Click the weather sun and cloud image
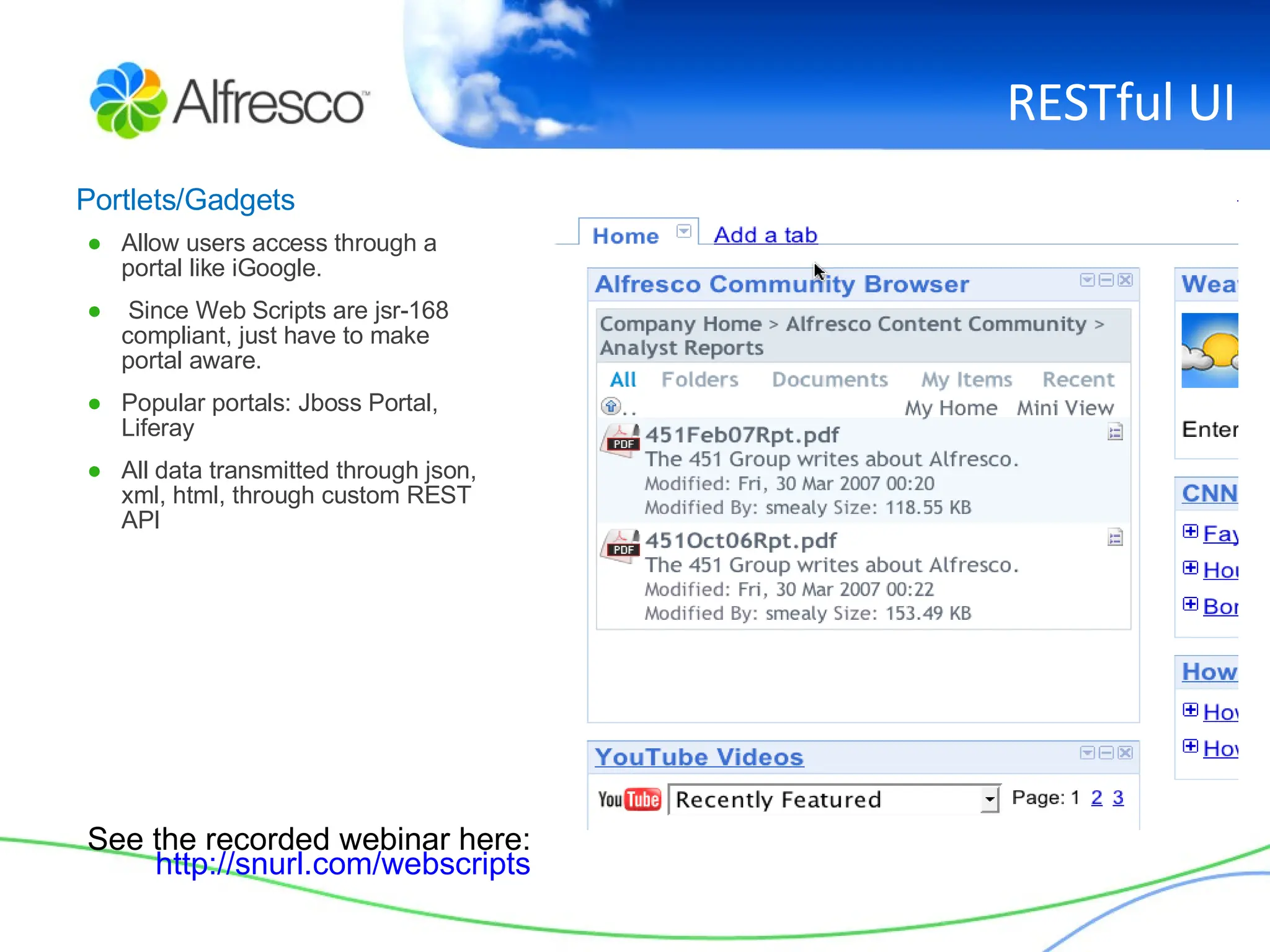Screen dimensions: 1270x952 pos(1209,350)
